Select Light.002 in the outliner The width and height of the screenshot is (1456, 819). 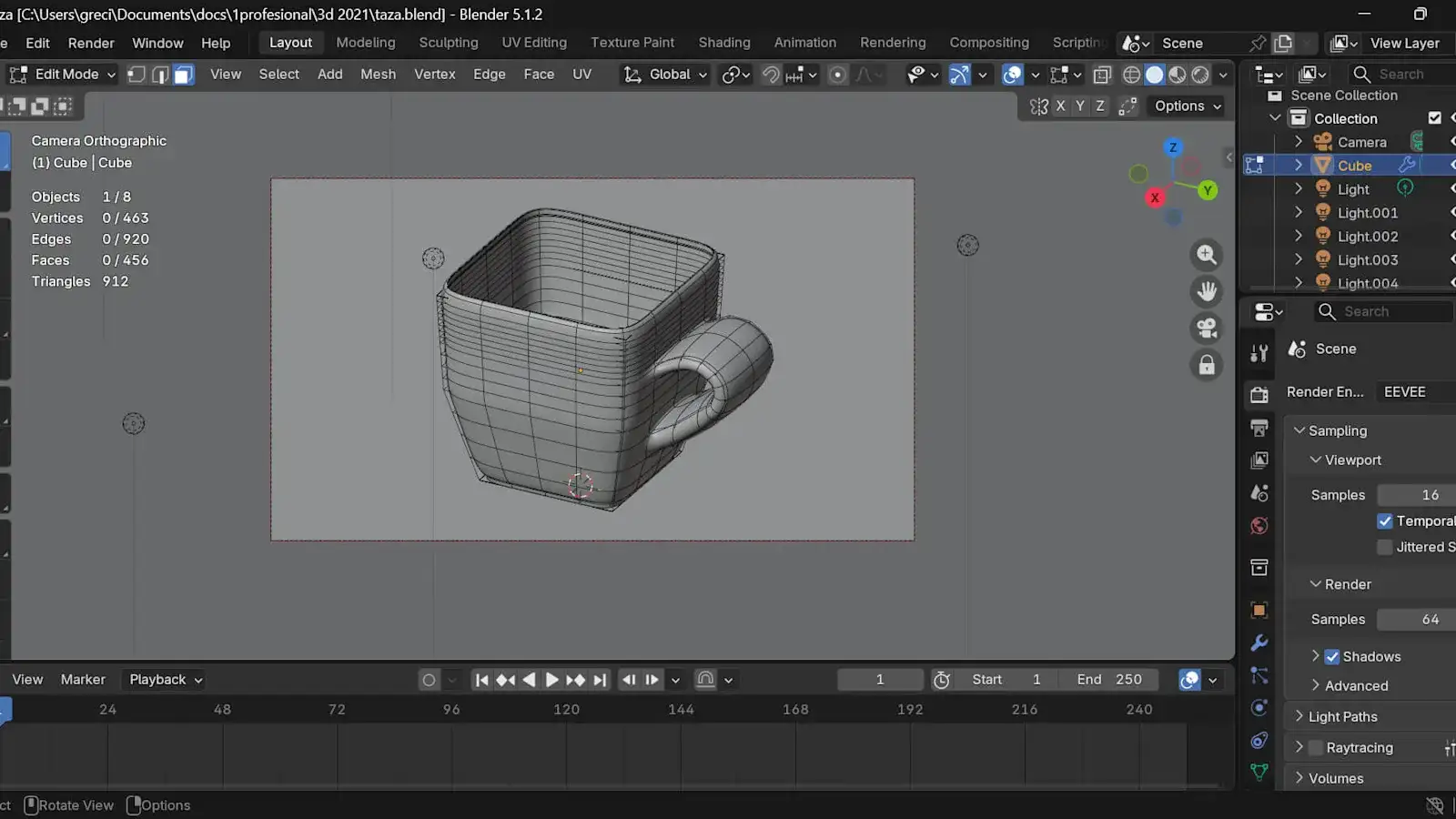tap(1367, 237)
